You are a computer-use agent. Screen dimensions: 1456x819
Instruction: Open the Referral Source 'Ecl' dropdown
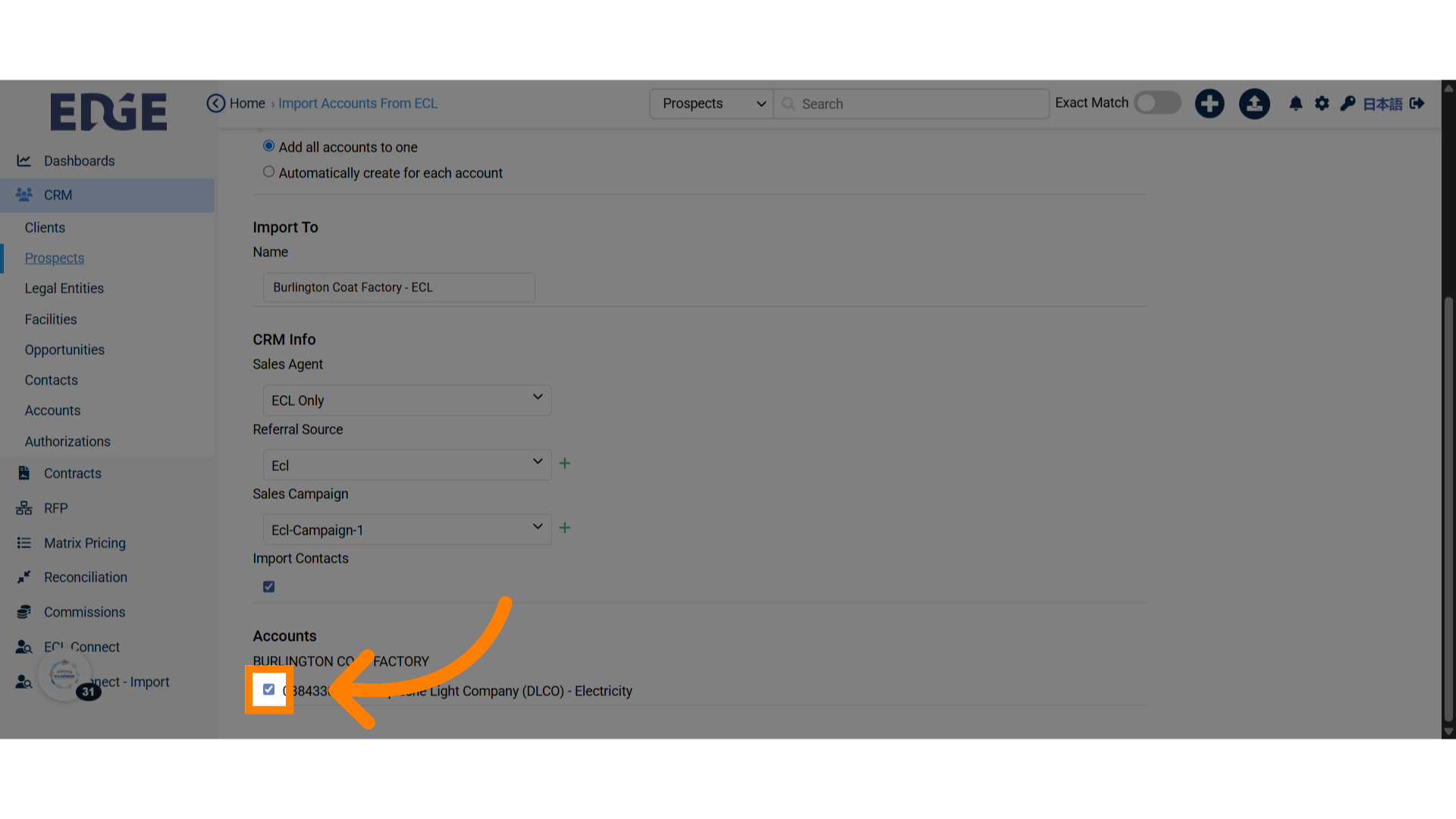[407, 465]
